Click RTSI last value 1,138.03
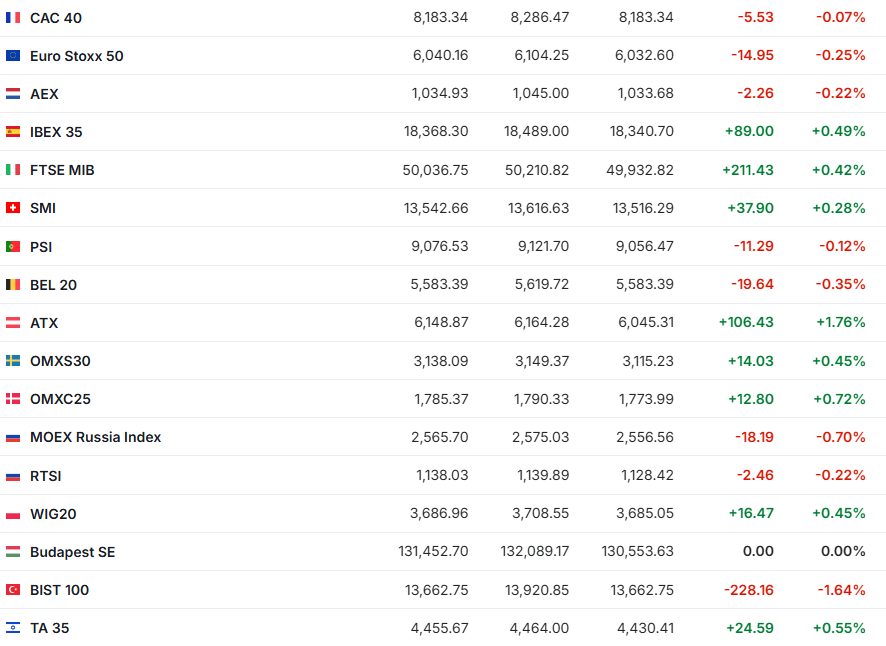This screenshot has height=646, width=886. click(442, 475)
